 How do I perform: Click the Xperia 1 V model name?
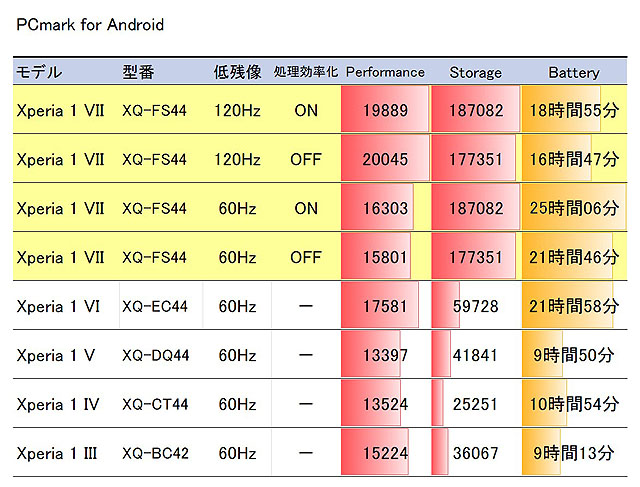[56, 355]
